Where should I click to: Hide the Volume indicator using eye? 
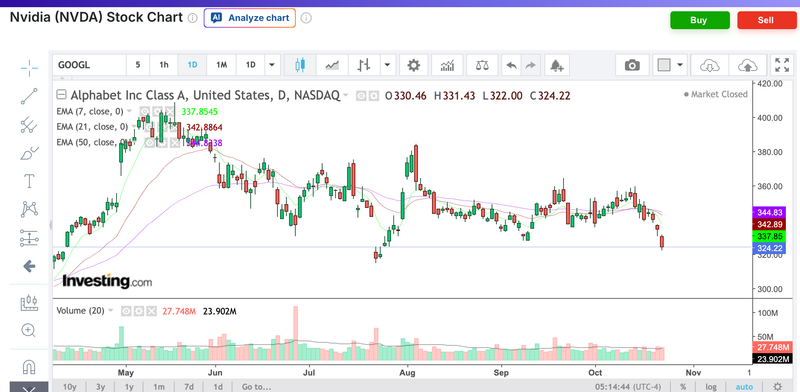(x=126, y=311)
